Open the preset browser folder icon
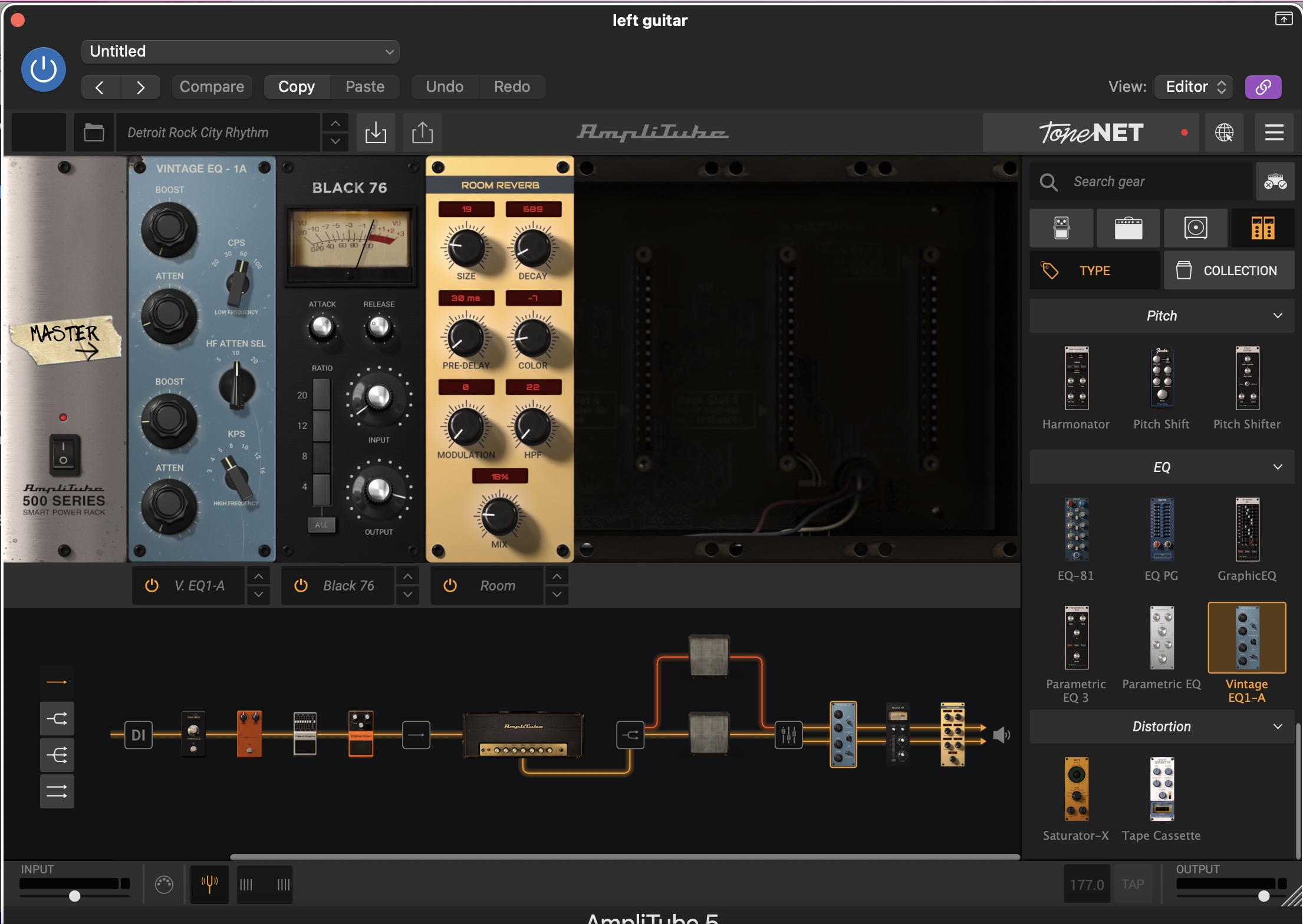Image resolution: width=1303 pixels, height=924 pixels. coord(94,132)
